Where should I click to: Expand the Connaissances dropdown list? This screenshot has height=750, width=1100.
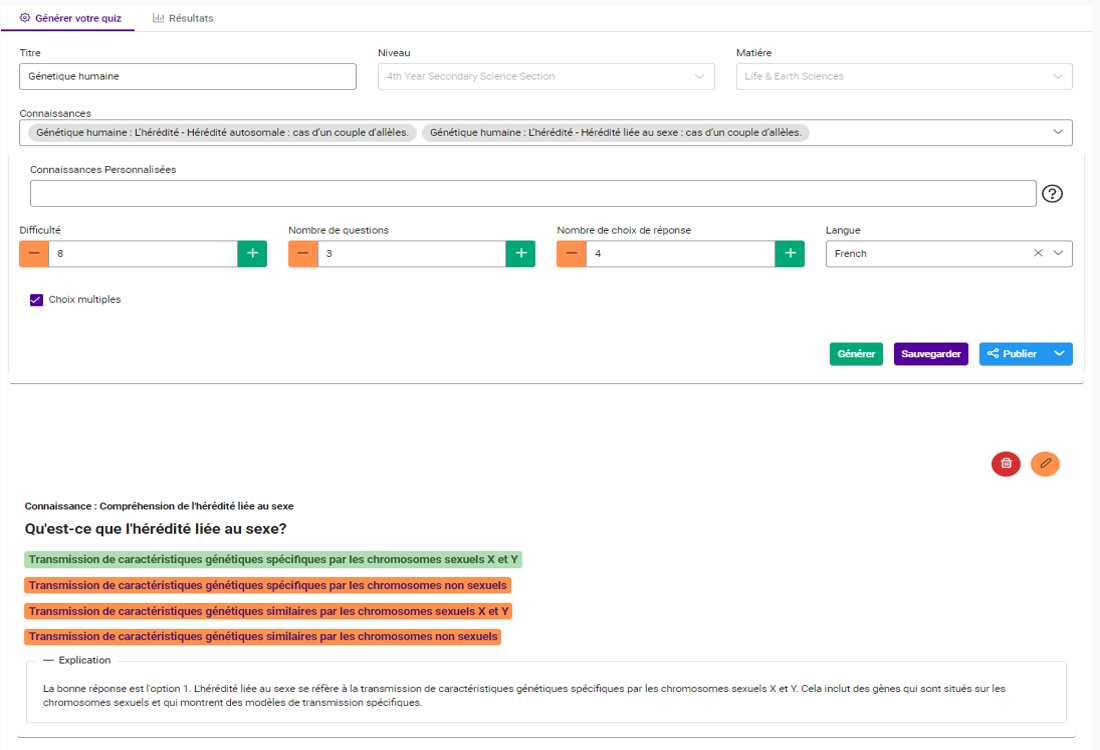tap(1057, 132)
